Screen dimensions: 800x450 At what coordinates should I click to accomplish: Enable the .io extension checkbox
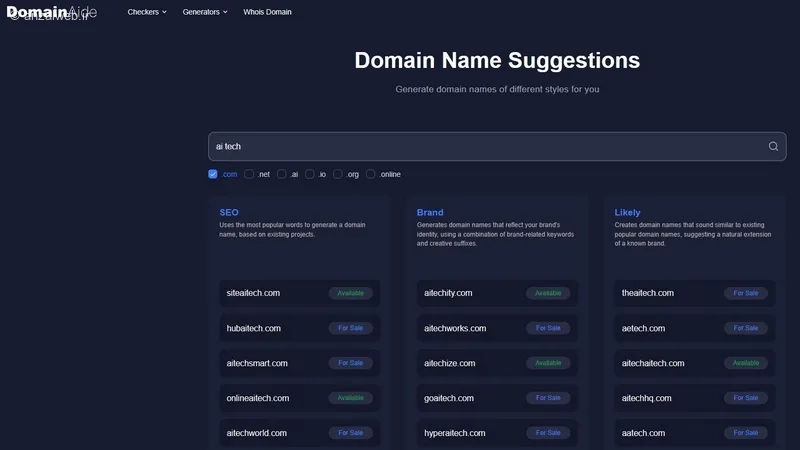pyautogui.click(x=310, y=174)
